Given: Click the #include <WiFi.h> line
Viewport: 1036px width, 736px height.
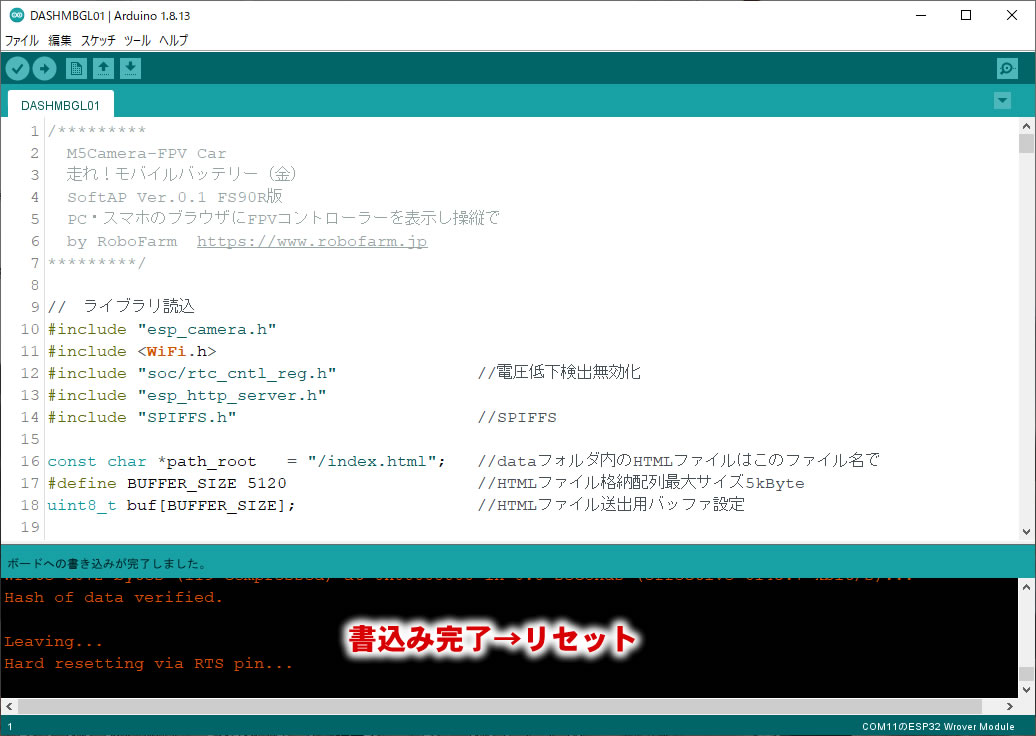Looking at the screenshot, I should coord(131,351).
